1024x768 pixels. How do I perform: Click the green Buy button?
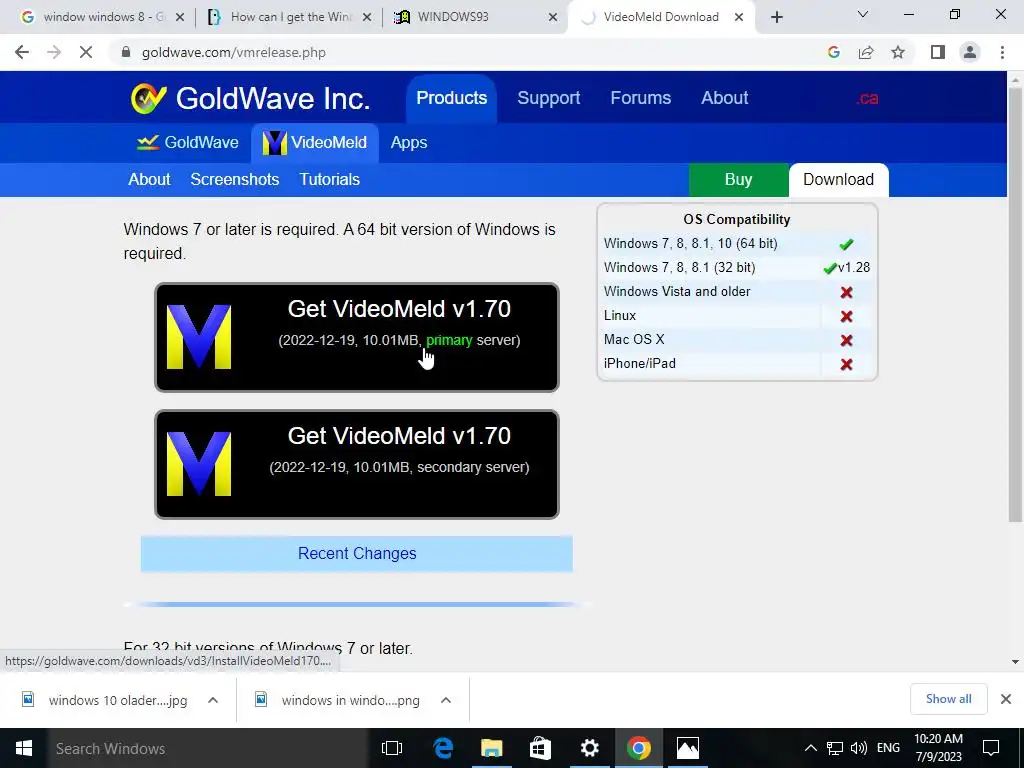point(739,180)
